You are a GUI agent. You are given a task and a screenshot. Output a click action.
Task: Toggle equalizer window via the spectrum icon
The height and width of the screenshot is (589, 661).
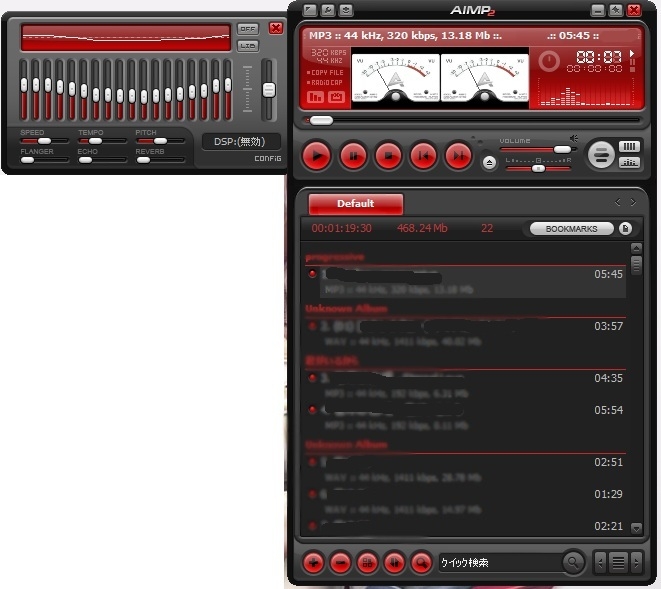pyautogui.click(x=629, y=162)
